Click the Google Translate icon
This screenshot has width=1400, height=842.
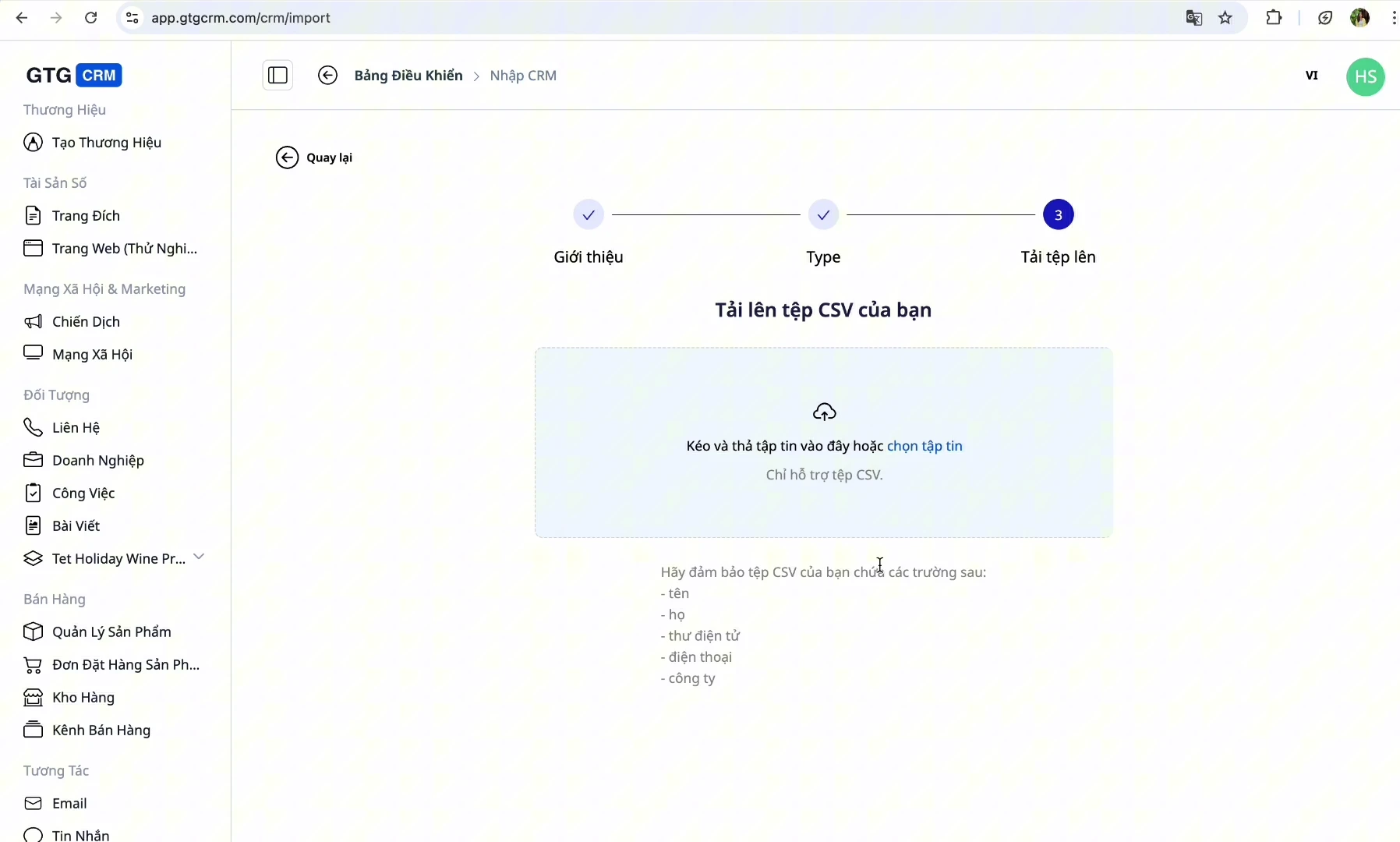coord(1193,17)
